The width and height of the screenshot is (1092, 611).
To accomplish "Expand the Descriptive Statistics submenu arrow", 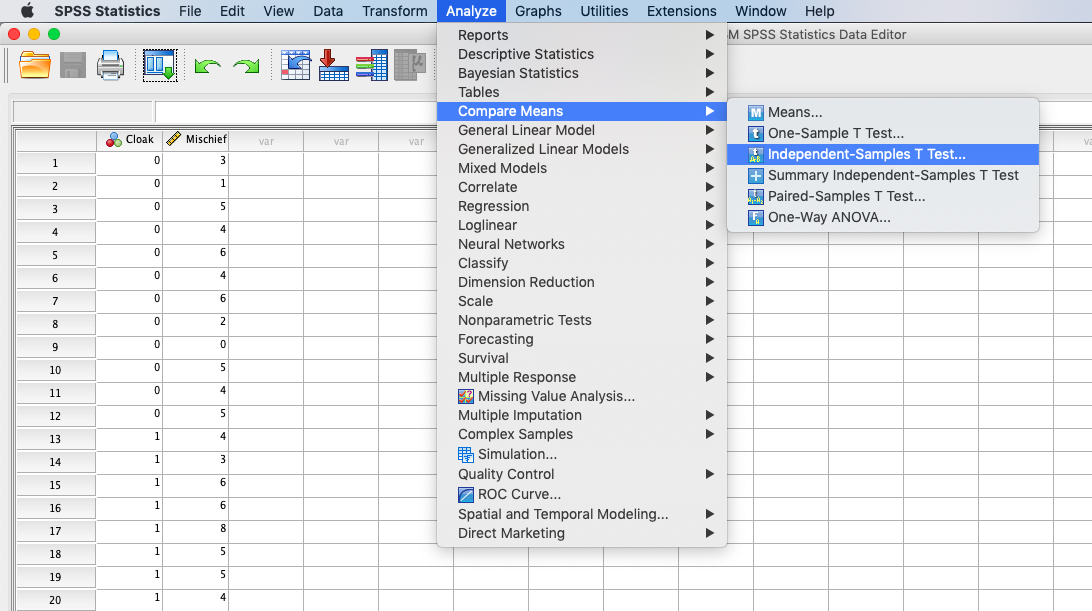I will tap(710, 54).
